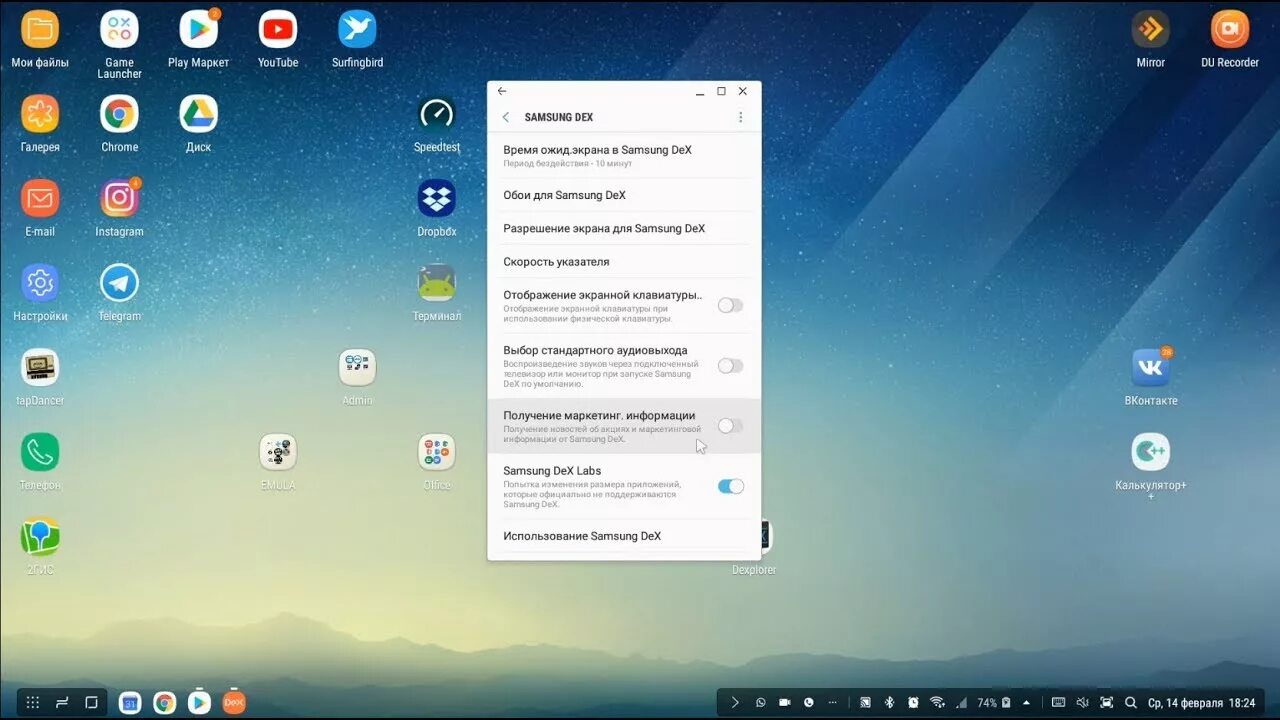Screen dimensions: 1280x720
Task: Open Dexplorer icon behind settings window
Action: pyautogui.click(x=766, y=537)
